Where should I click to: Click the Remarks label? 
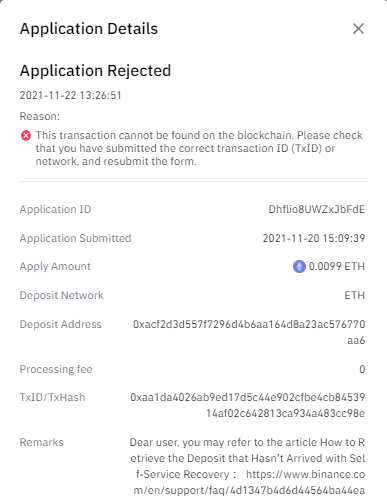pos(42,442)
